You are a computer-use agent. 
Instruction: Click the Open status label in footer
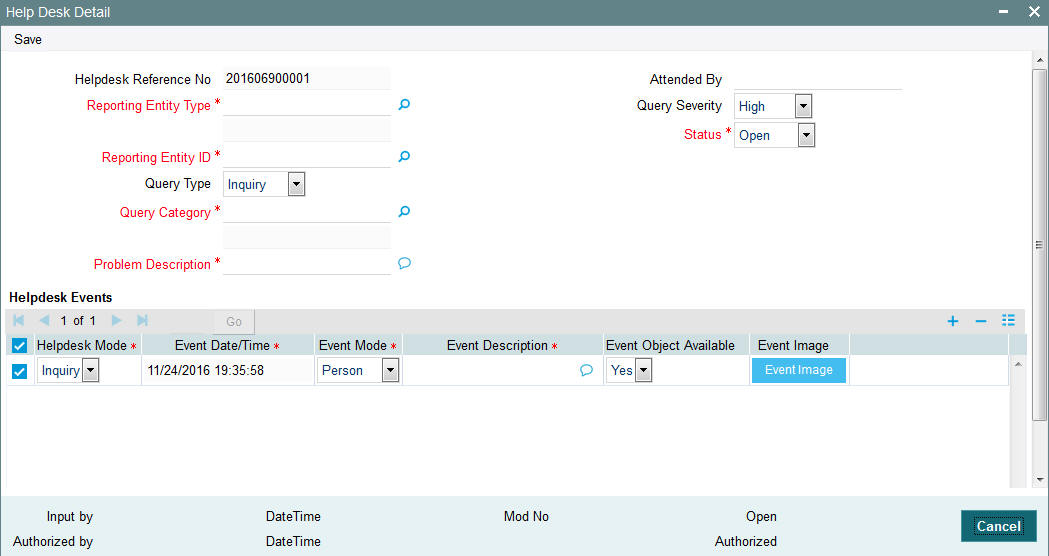click(x=761, y=517)
